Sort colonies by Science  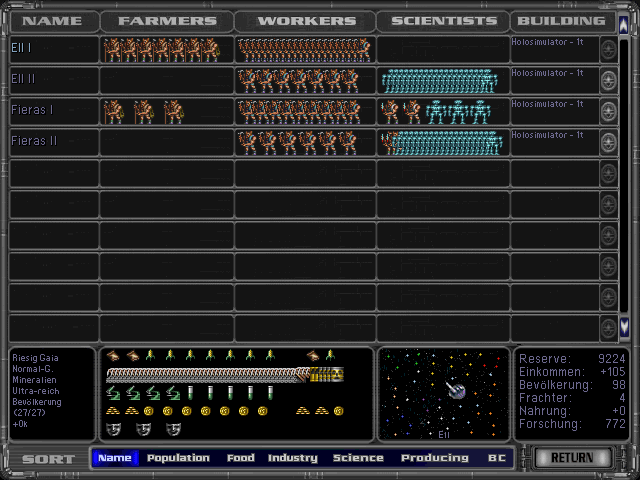pyautogui.click(x=358, y=458)
